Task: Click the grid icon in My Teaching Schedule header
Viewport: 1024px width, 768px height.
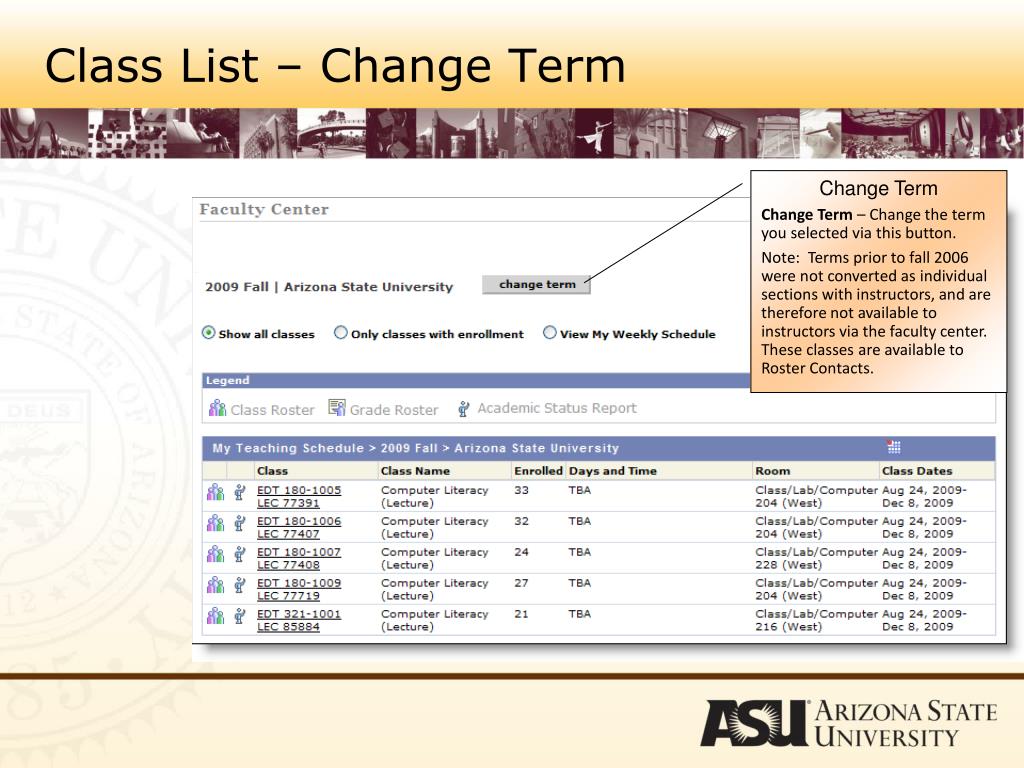Action: click(894, 447)
